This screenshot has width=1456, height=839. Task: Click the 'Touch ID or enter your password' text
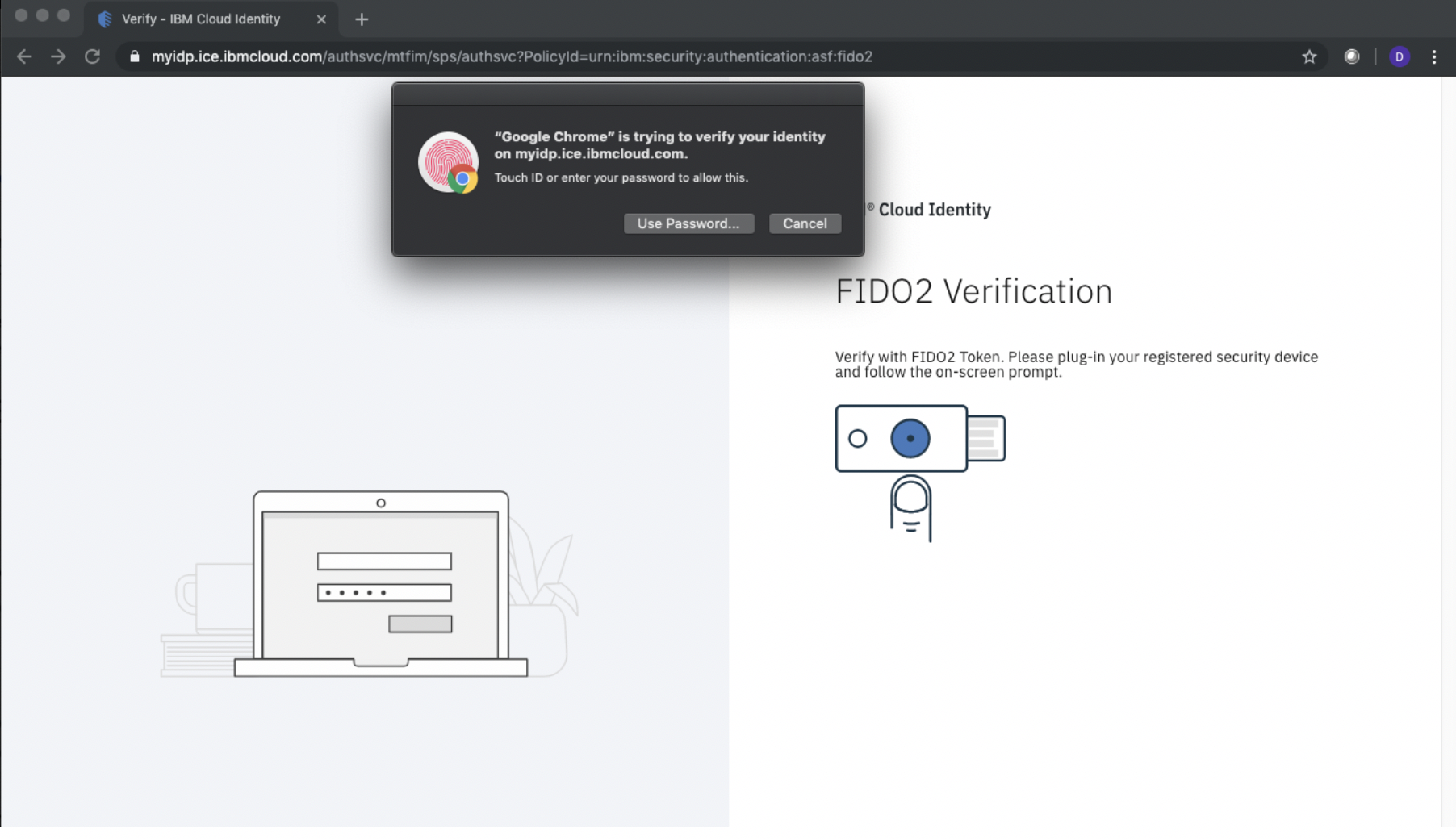click(621, 177)
